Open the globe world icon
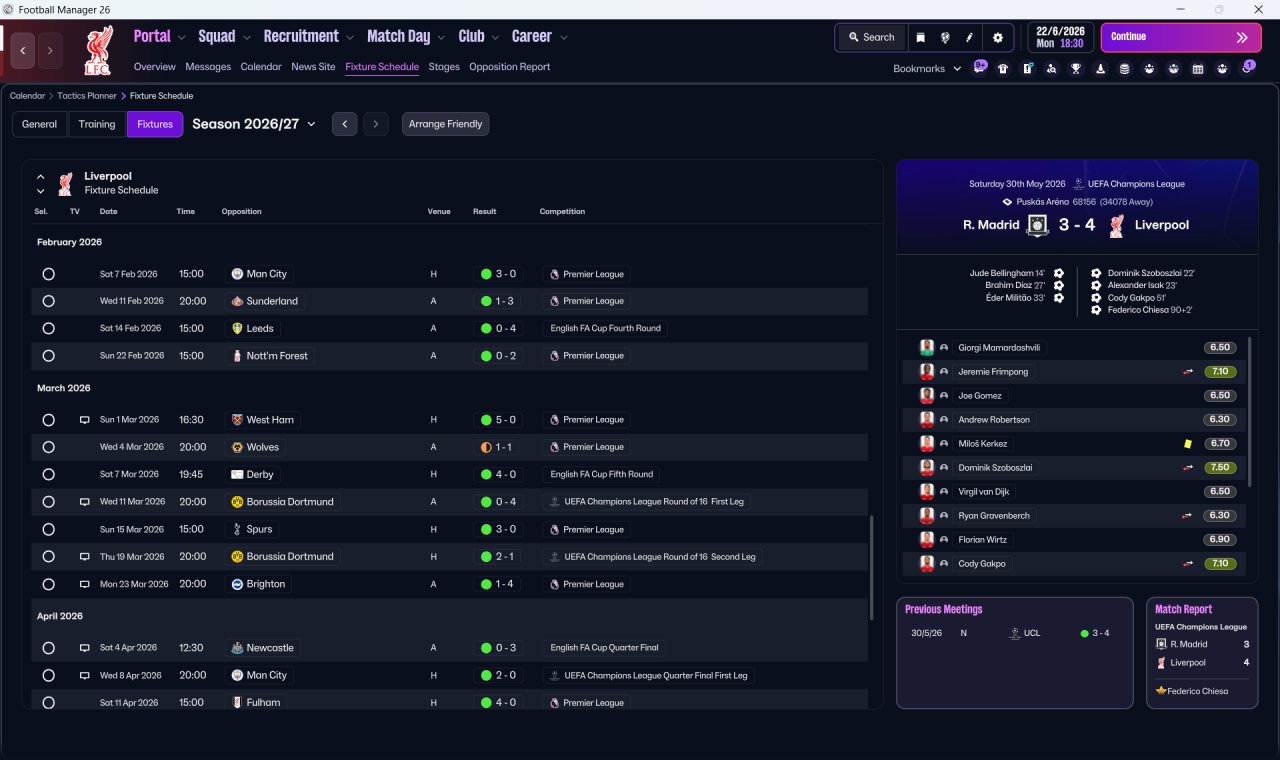 coord(945,37)
